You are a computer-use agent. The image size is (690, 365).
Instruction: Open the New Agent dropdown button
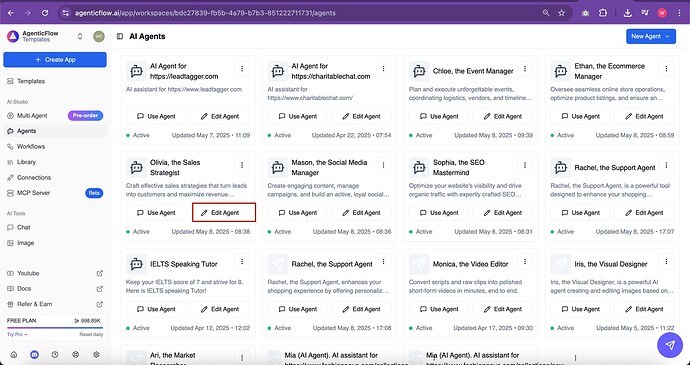tap(651, 37)
